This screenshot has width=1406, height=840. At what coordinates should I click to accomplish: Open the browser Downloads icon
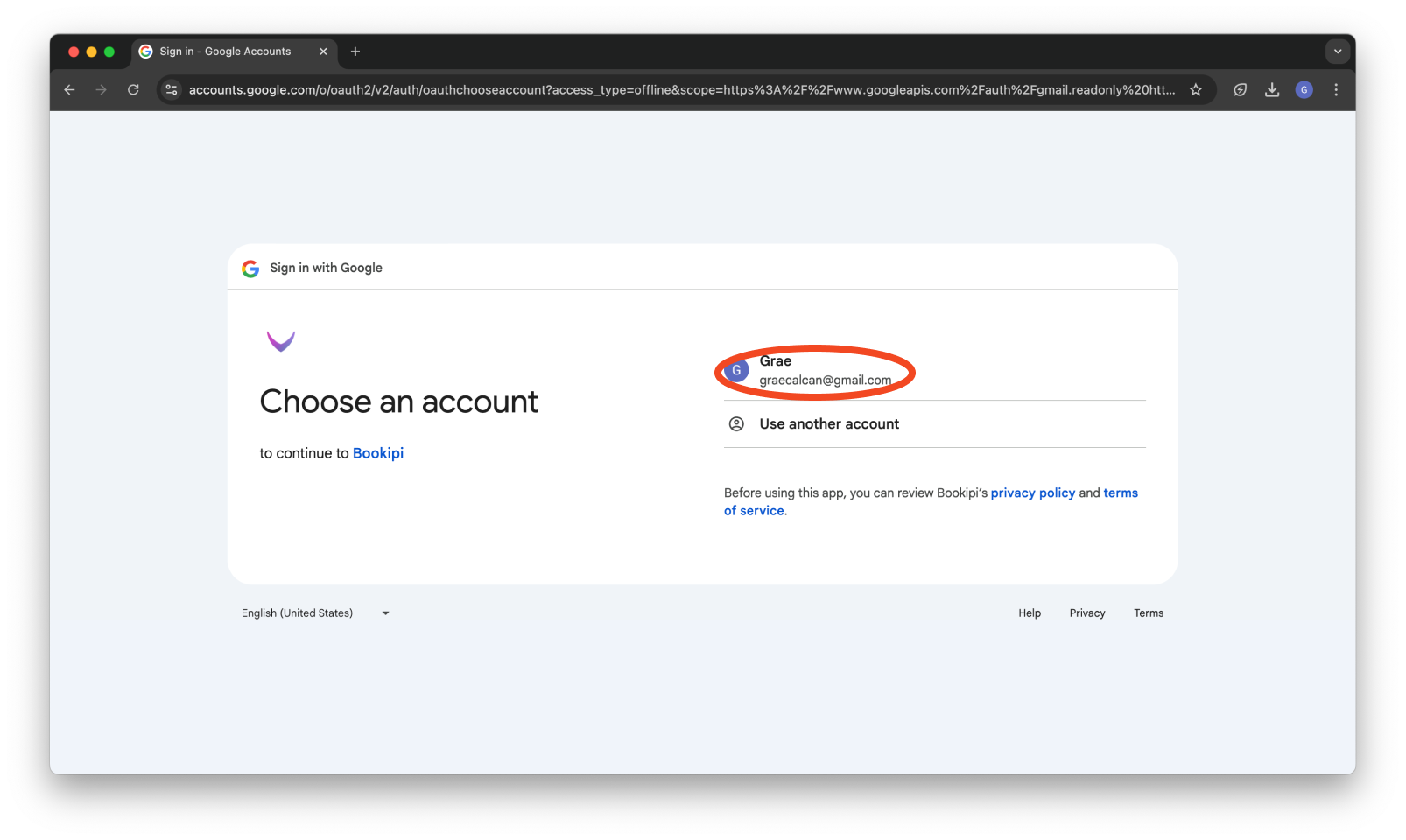click(x=1271, y=89)
